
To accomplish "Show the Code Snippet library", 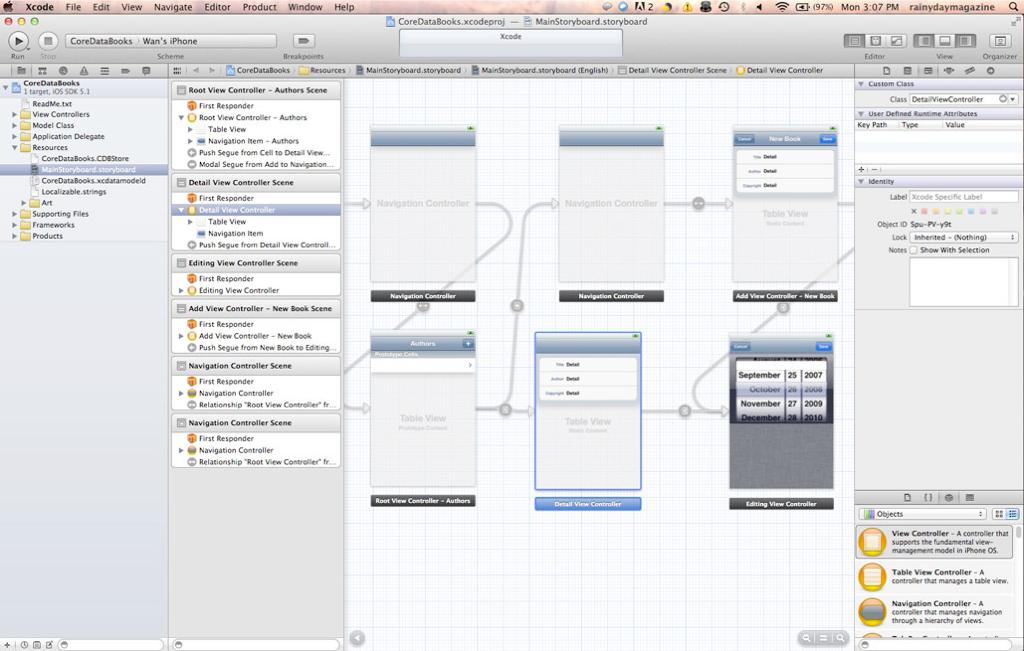I will pos(928,498).
